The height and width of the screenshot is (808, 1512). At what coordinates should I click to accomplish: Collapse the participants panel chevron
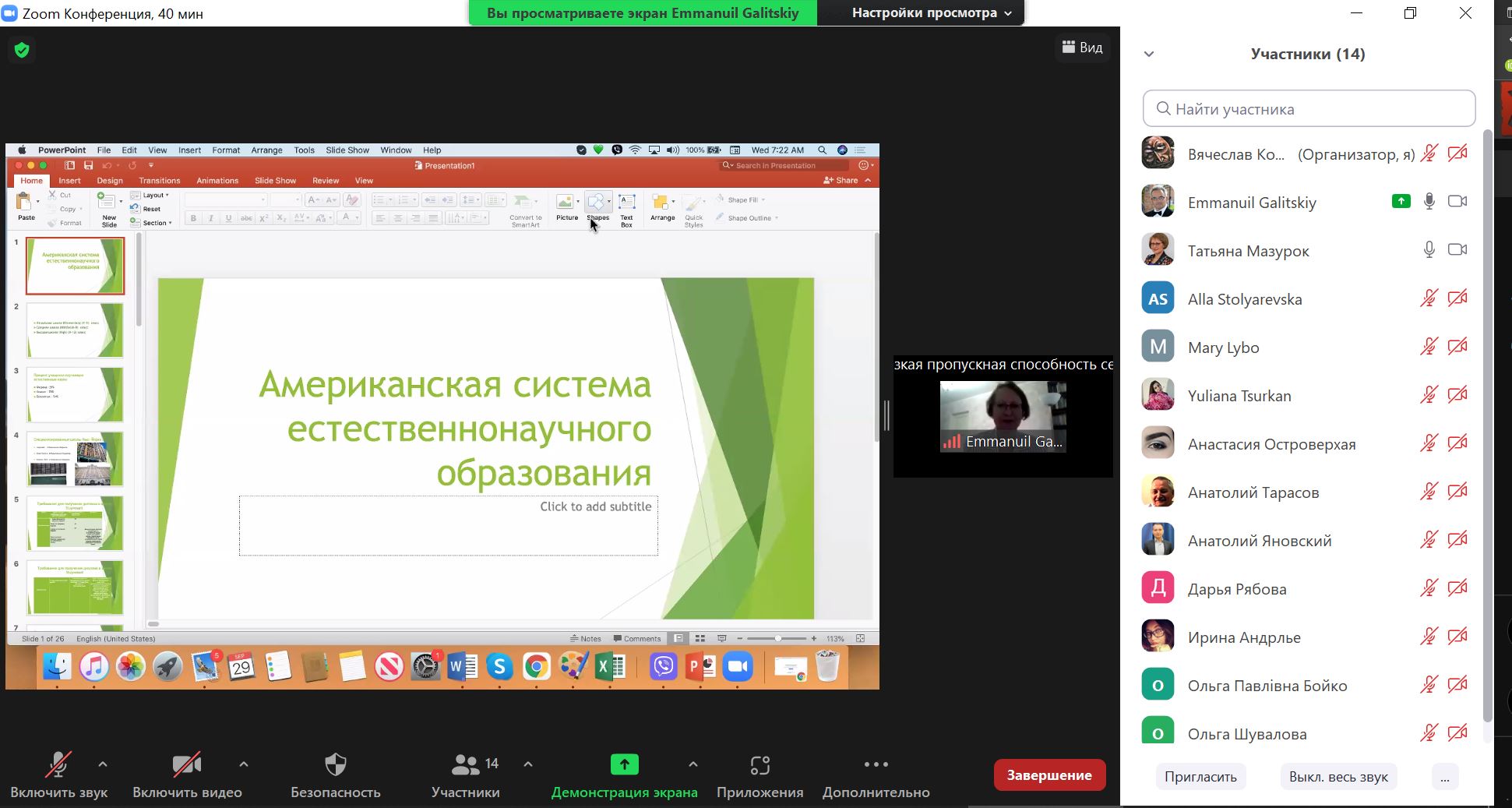1148,55
